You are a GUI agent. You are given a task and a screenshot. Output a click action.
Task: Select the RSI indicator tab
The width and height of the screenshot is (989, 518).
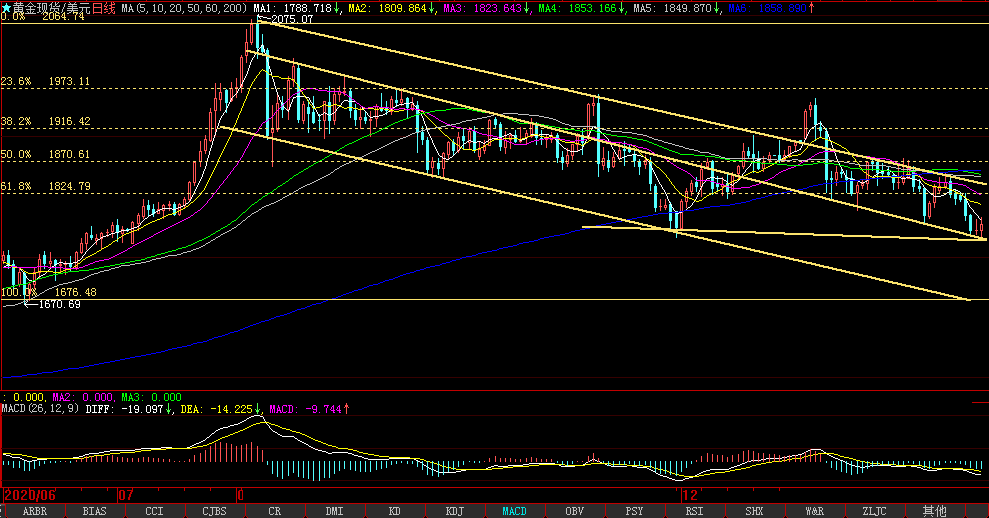click(x=694, y=511)
